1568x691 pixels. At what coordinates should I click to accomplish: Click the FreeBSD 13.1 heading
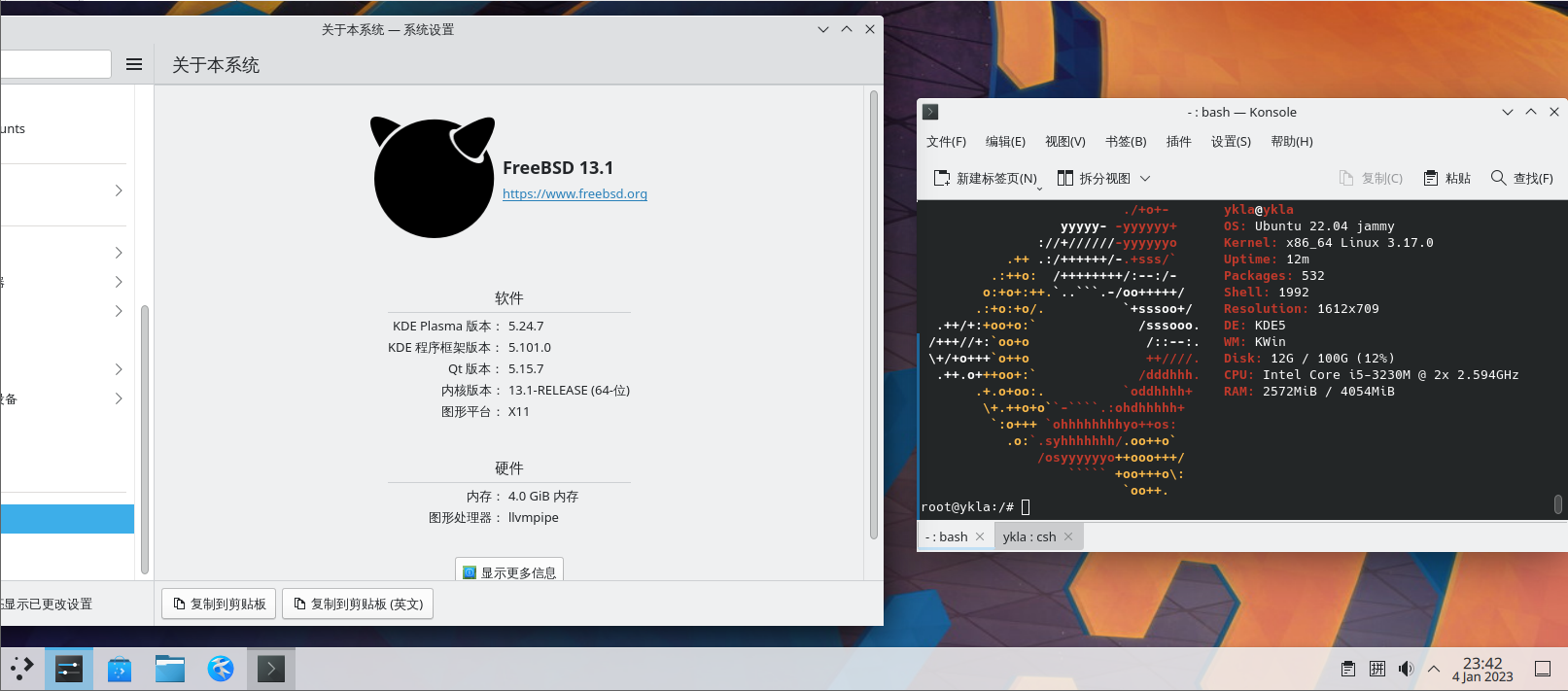coord(558,168)
